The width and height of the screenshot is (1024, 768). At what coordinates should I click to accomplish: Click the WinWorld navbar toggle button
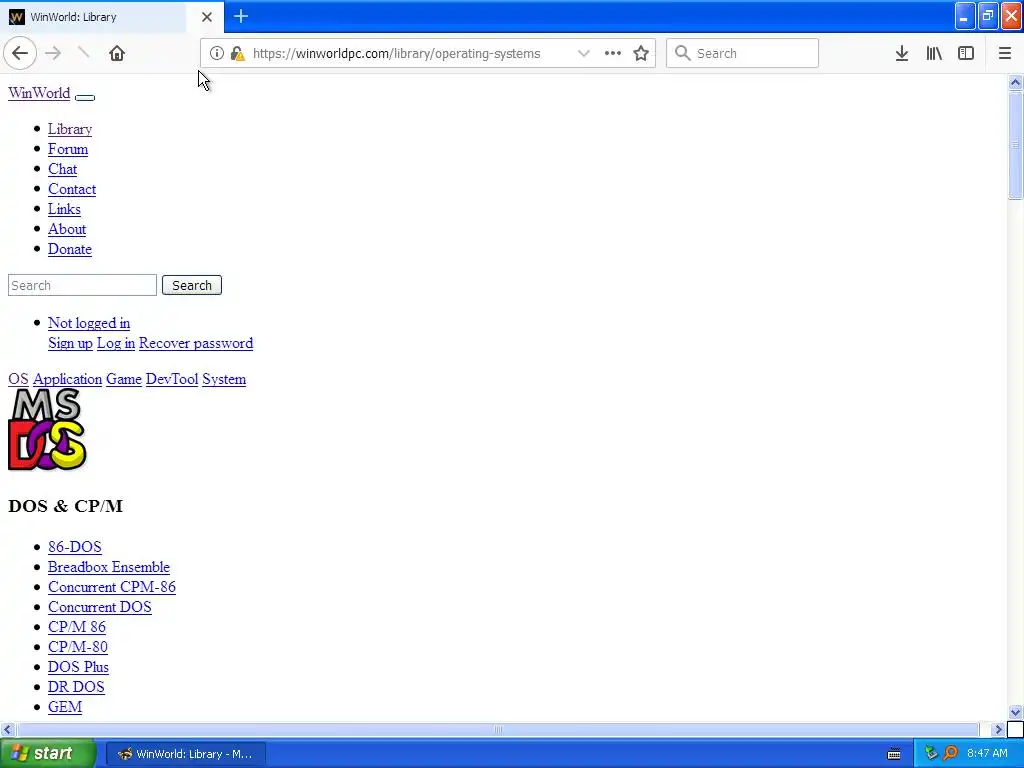(85, 97)
